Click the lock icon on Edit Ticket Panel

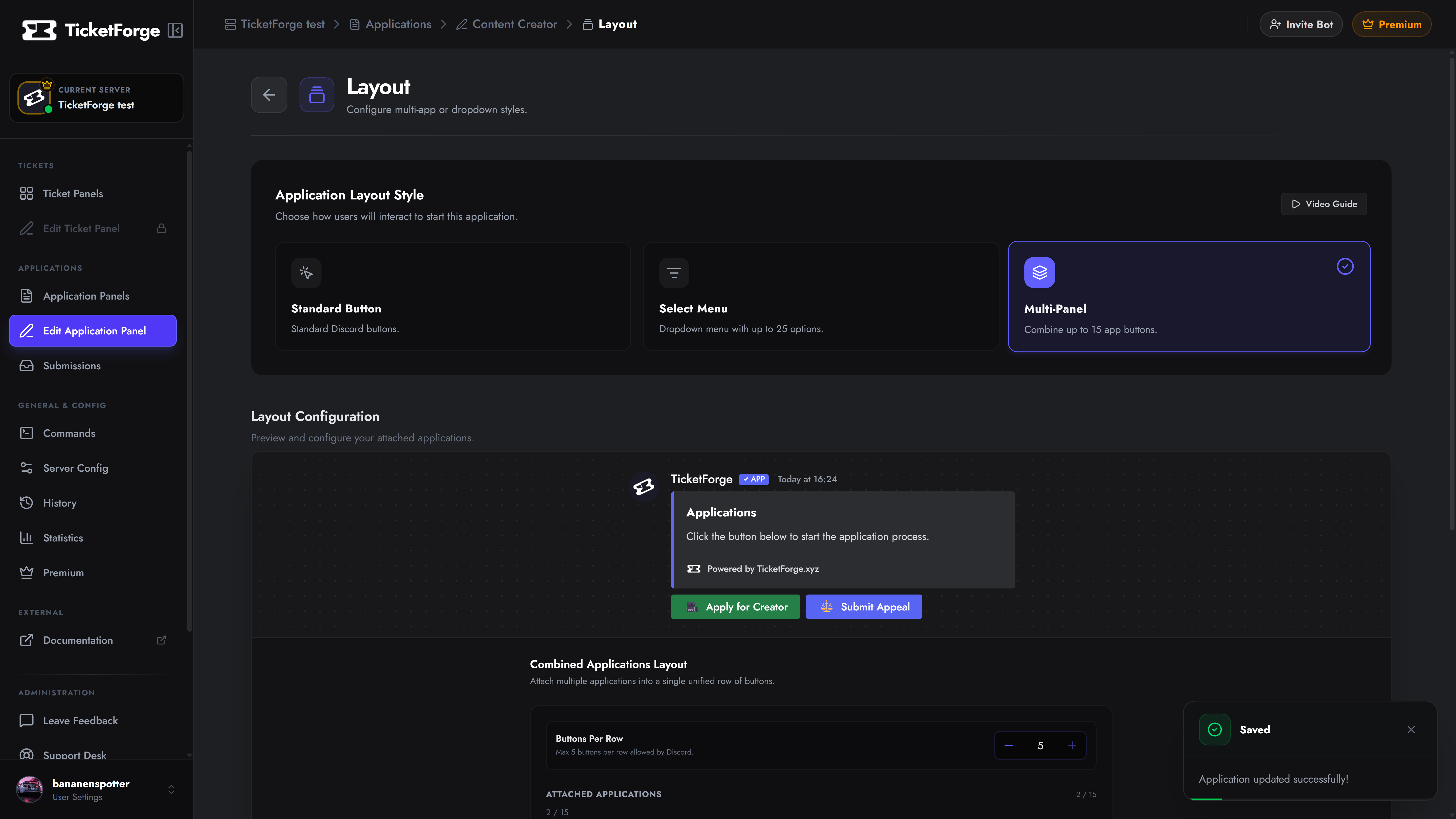click(162, 228)
